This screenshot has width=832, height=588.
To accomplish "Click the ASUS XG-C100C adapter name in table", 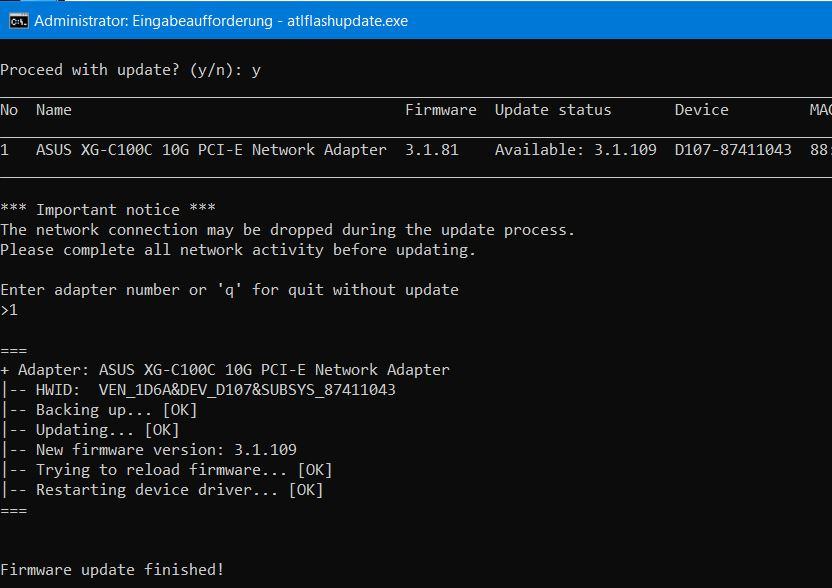I will tap(211, 150).
